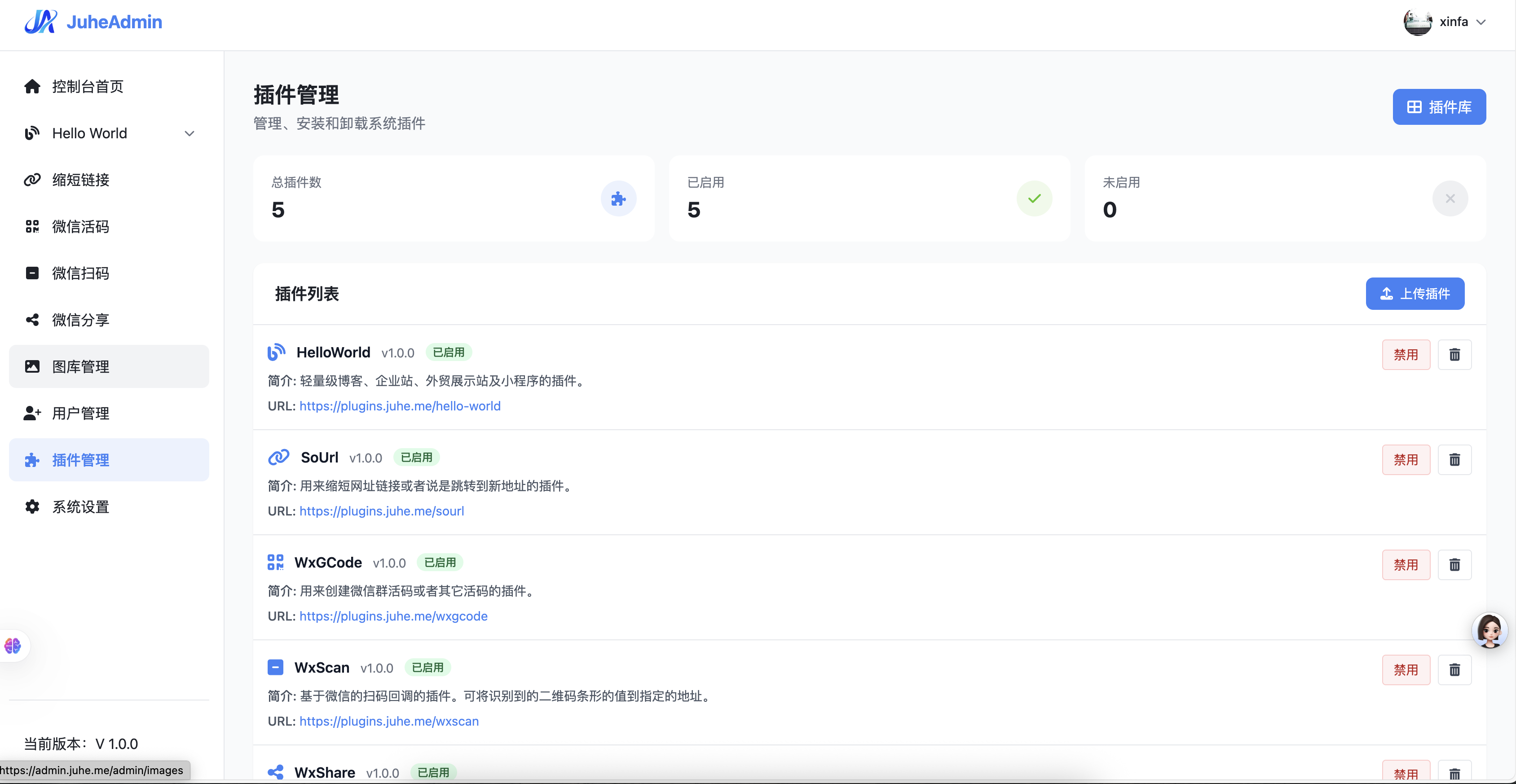Click the WxGCode plugin QR icon
This screenshot has height=784, width=1516.
[275, 562]
